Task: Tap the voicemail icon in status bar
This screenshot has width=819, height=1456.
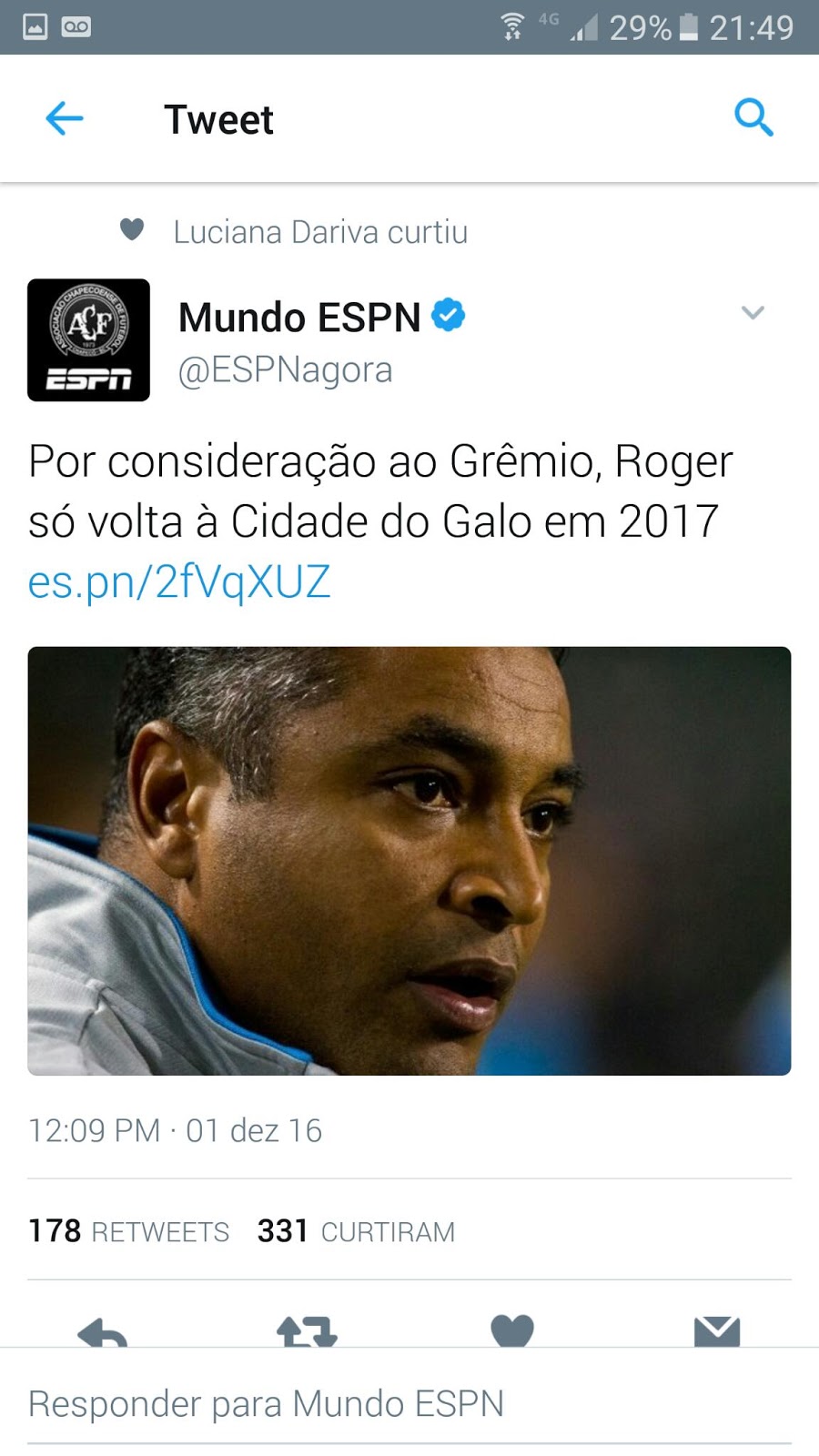Action: coord(76,26)
